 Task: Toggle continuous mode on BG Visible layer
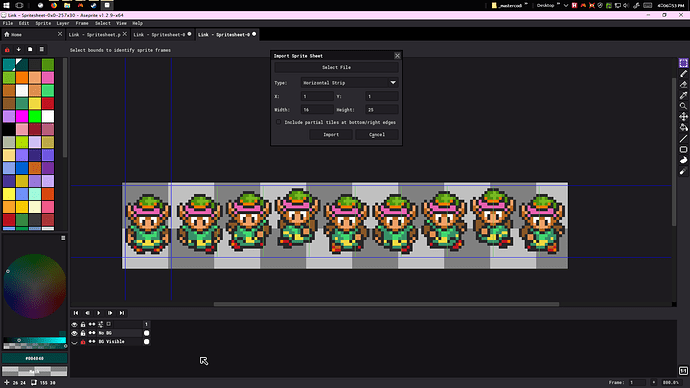click(x=92, y=342)
